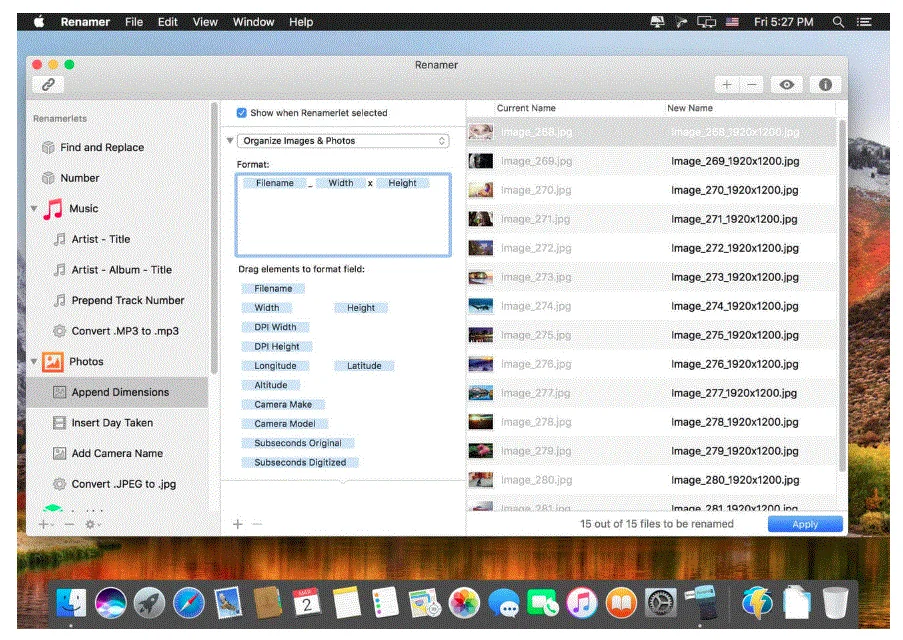The width and height of the screenshot is (903, 640).
Task: Open Safari from the Dock
Action: pyautogui.click(x=188, y=603)
